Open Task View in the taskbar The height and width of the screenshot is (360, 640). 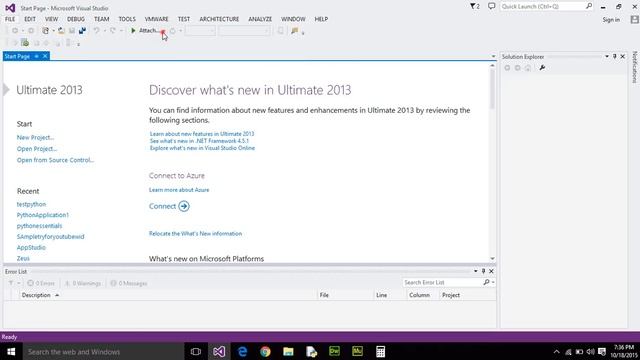pyautogui.click(x=196, y=351)
